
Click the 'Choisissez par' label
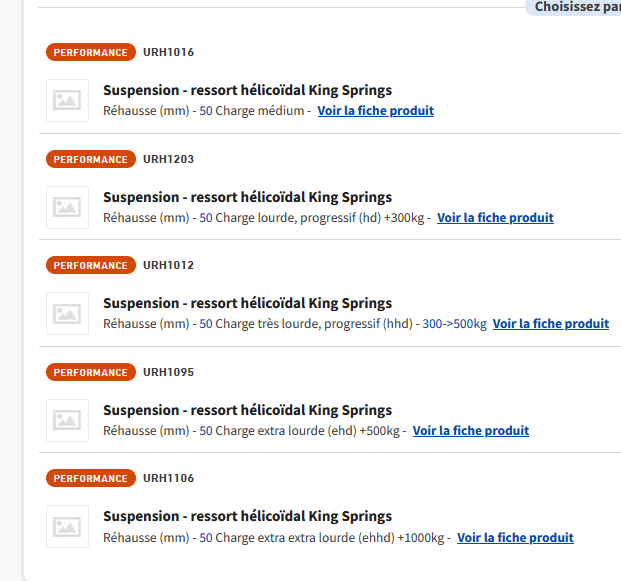coord(576,7)
